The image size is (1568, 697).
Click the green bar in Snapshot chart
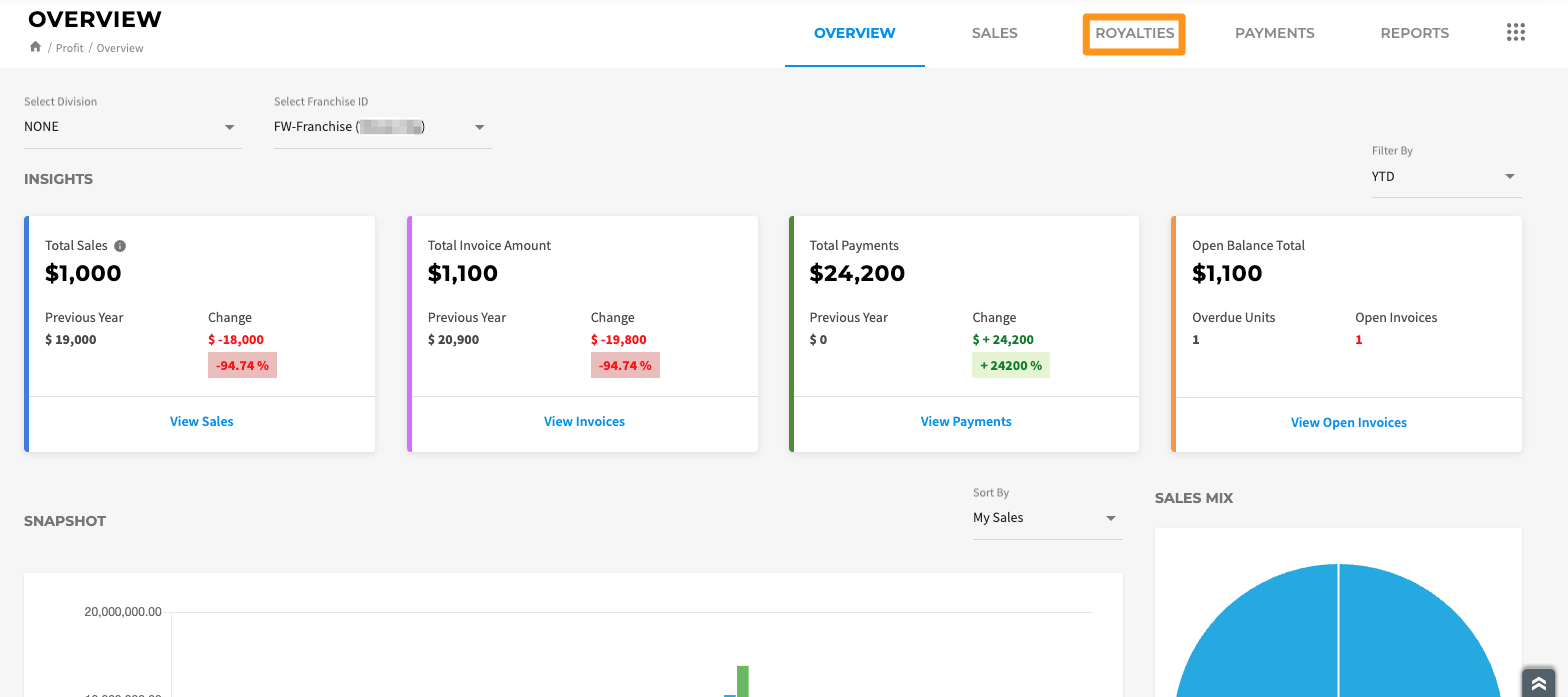(743, 681)
